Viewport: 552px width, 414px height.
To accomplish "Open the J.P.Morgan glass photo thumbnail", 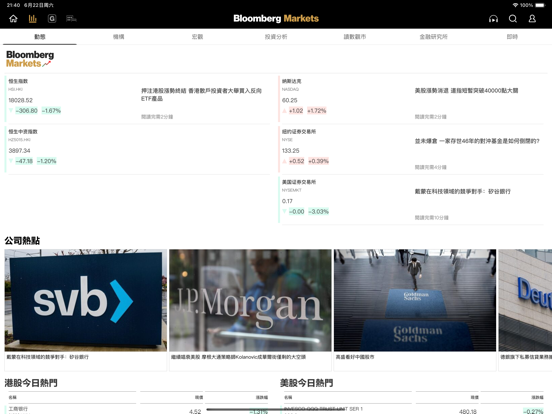I will pos(250,300).
